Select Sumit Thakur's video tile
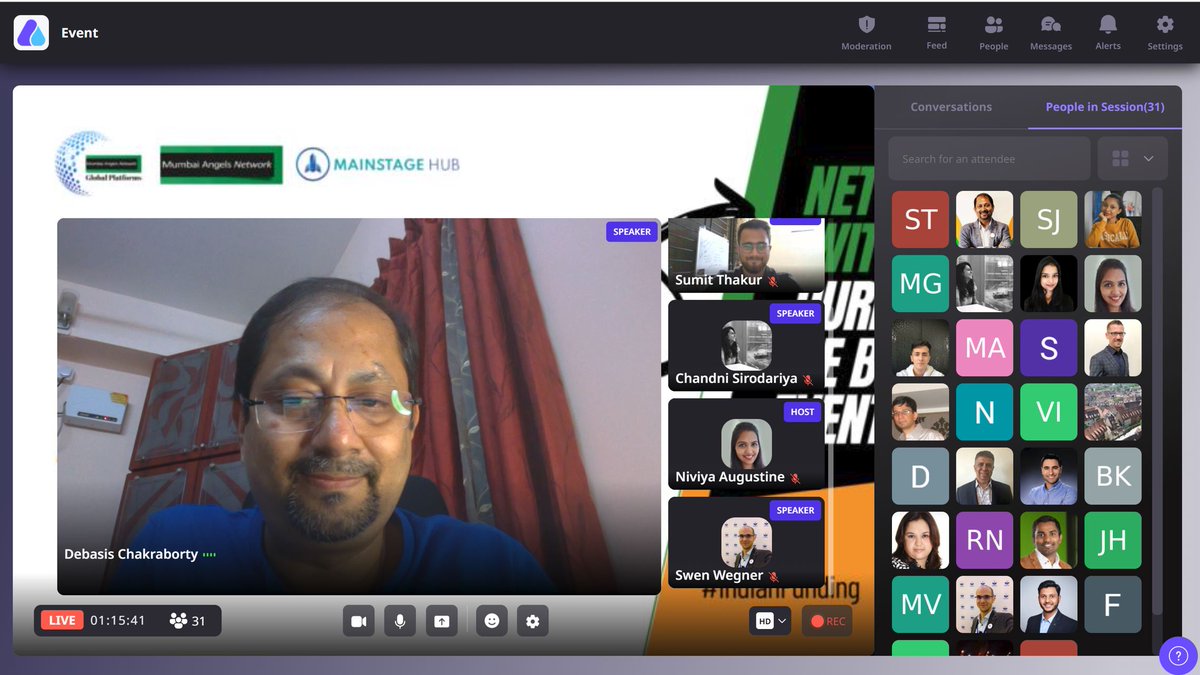 pos(746,255)
